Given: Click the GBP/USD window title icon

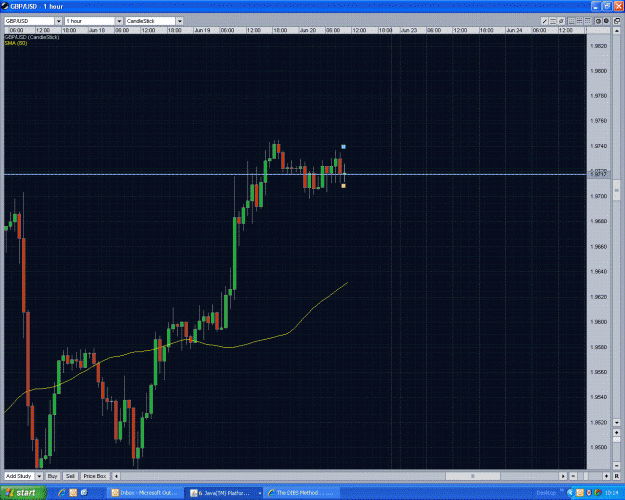Looking at the screenshot, I should 5,6.
